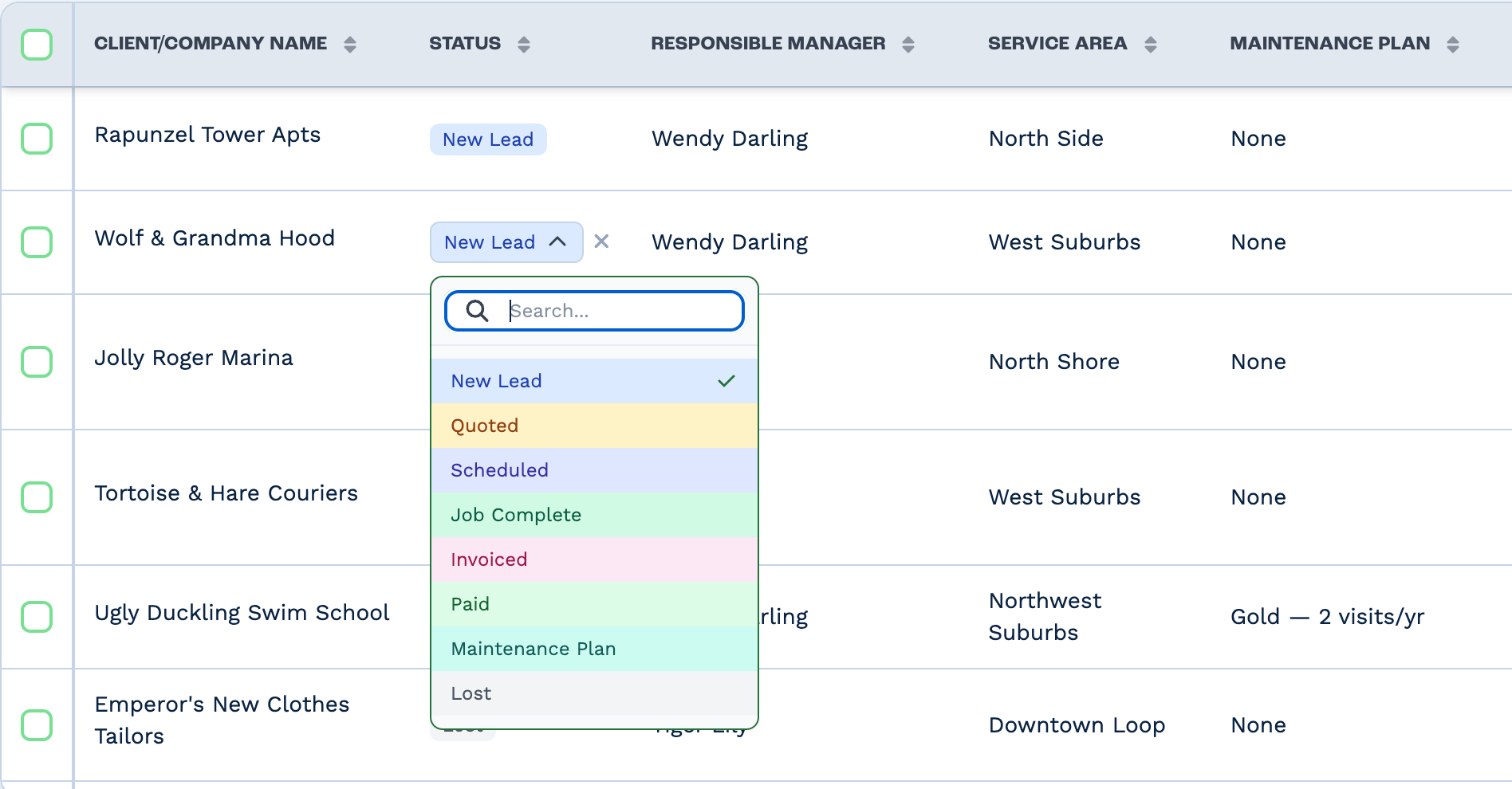Click None plan in Emperor's Tailors row
Viewport: 1512px width, 789px height.
click(x=1258, y=725)
